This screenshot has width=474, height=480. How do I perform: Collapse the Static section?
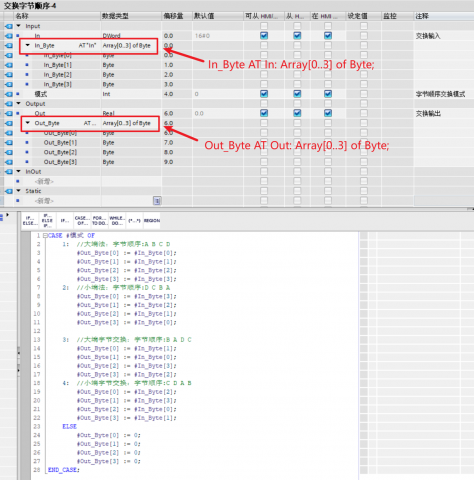(19, 191)
